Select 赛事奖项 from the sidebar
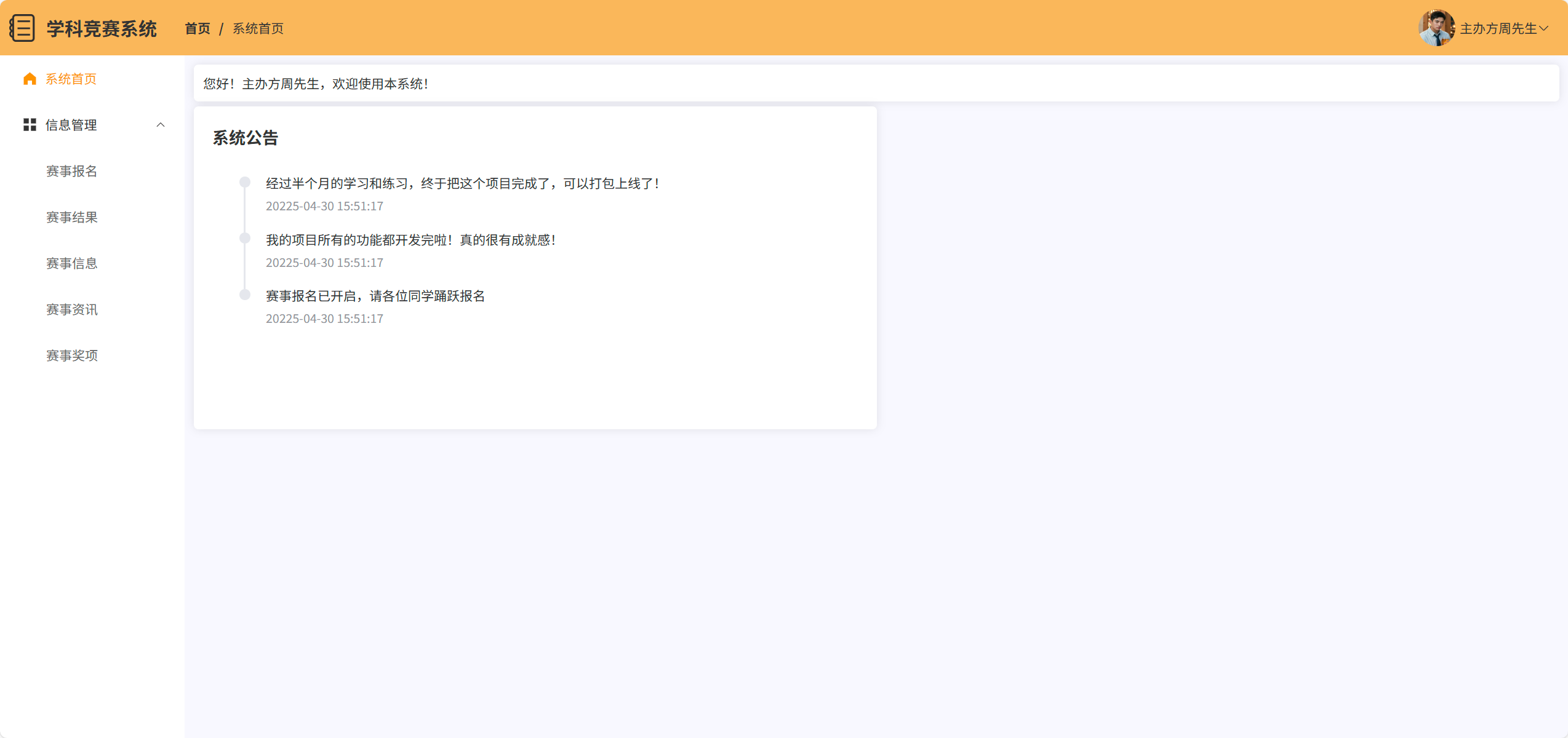This screenshot has height=738, width=1568. point(72,355)
